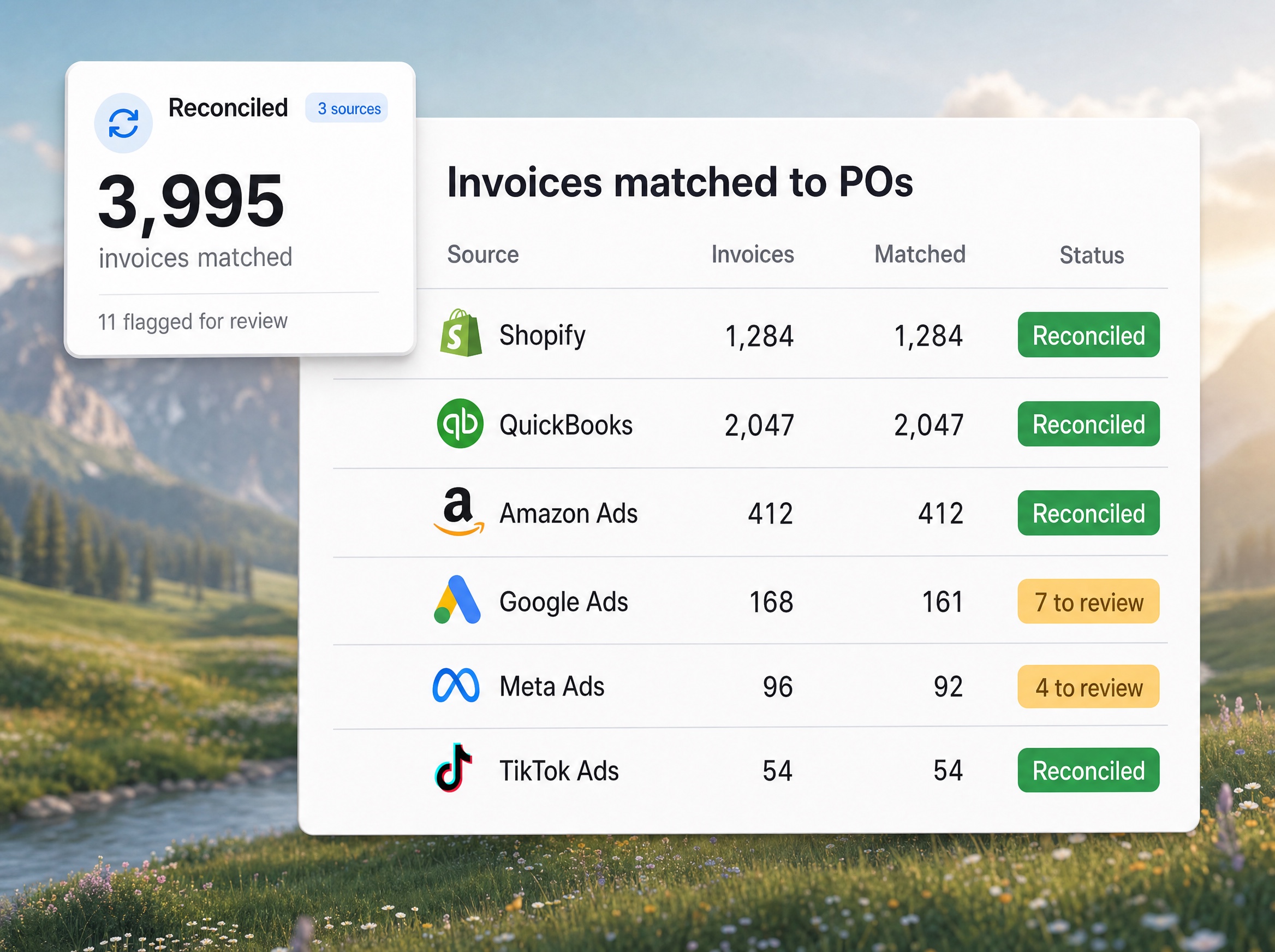Select the QuickBooks source name

click(566, 425)
